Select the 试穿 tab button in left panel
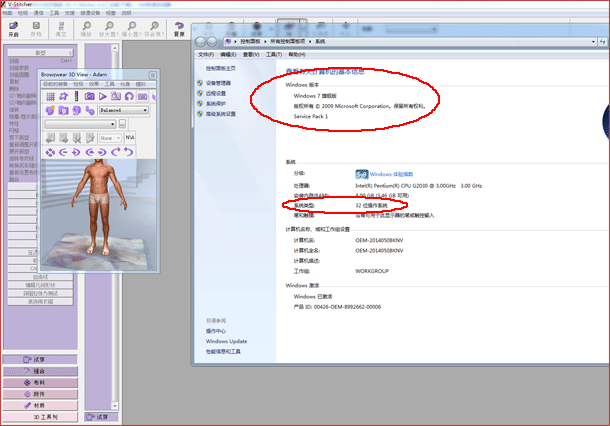The height and width of the screenshot is (426, 610). pyautogui.click(x=40, y=359)
